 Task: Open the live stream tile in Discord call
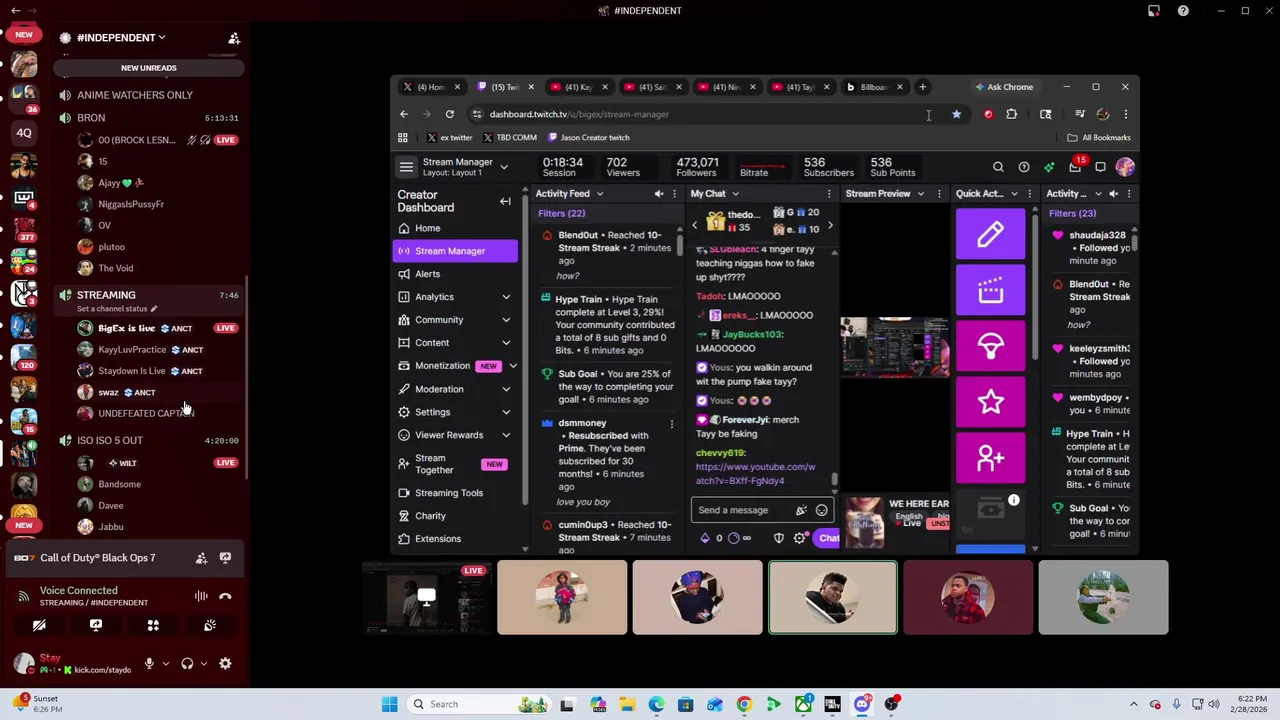[x=426, y=598]
